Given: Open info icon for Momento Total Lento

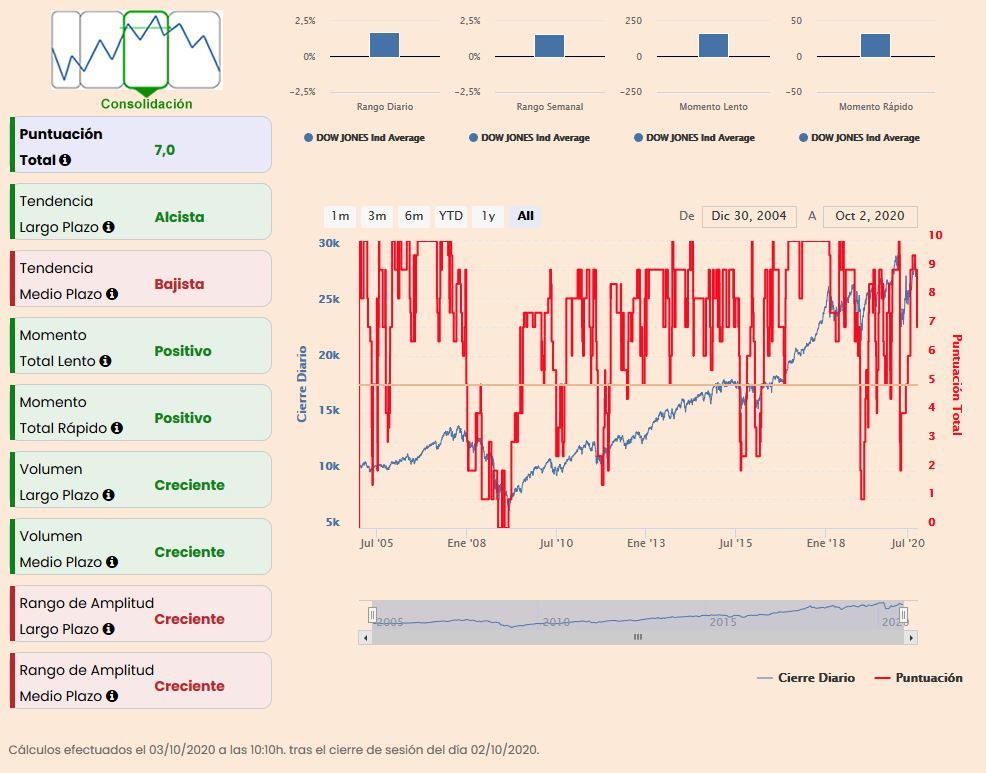Looking at the screenshot, I should pos(106,361).
